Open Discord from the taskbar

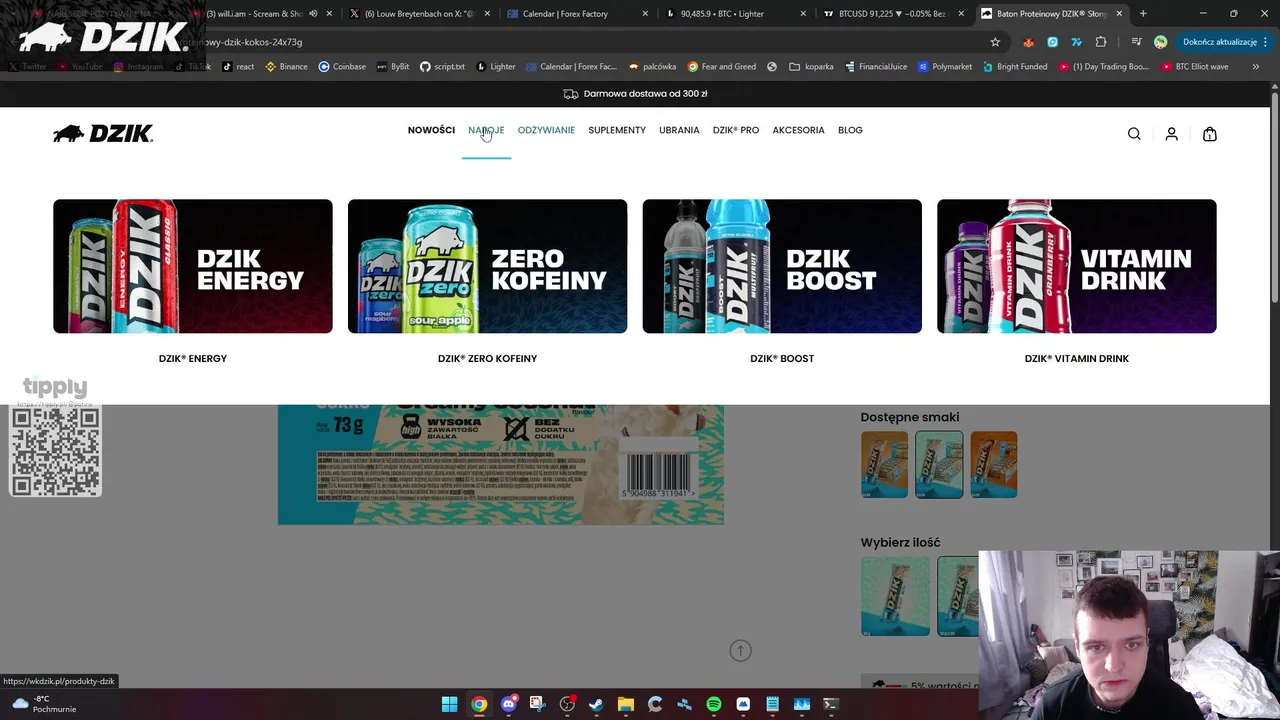pos(508,704)
